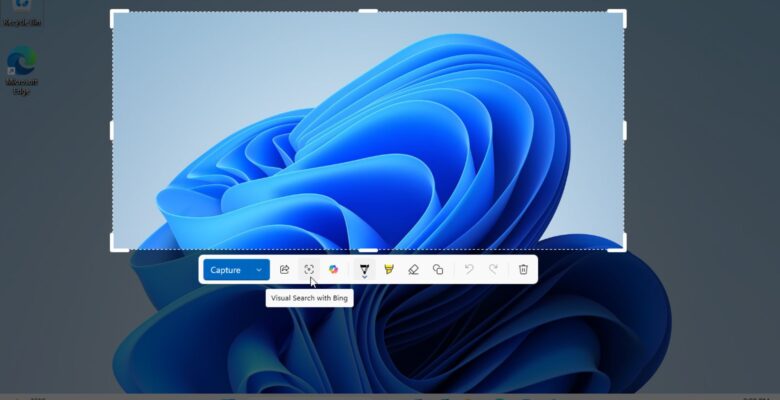Choose the Eraser tool
780x400 pixels.
coord(413,270)
